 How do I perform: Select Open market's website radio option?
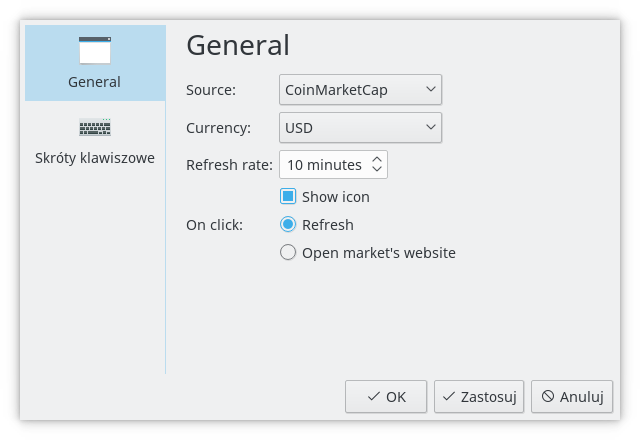(288, 252)
